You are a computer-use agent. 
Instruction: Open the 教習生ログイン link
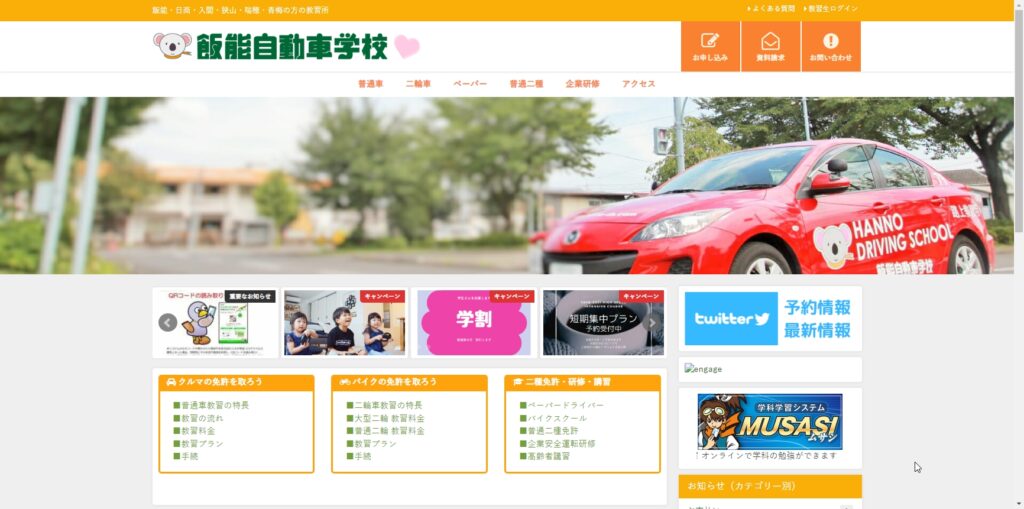click(x=831, y=9)
